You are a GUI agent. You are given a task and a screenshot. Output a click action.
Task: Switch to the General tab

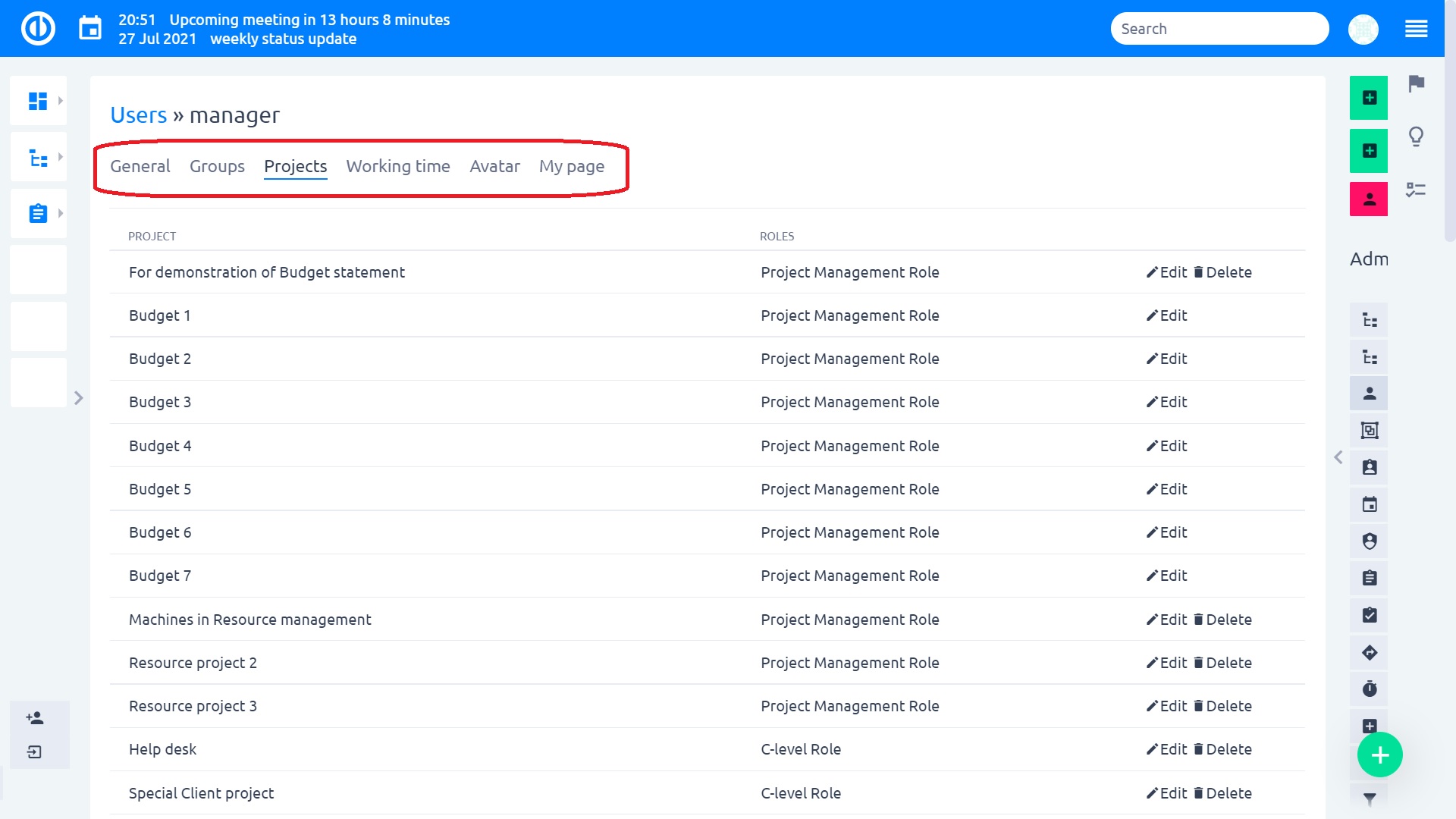point(140,166)
